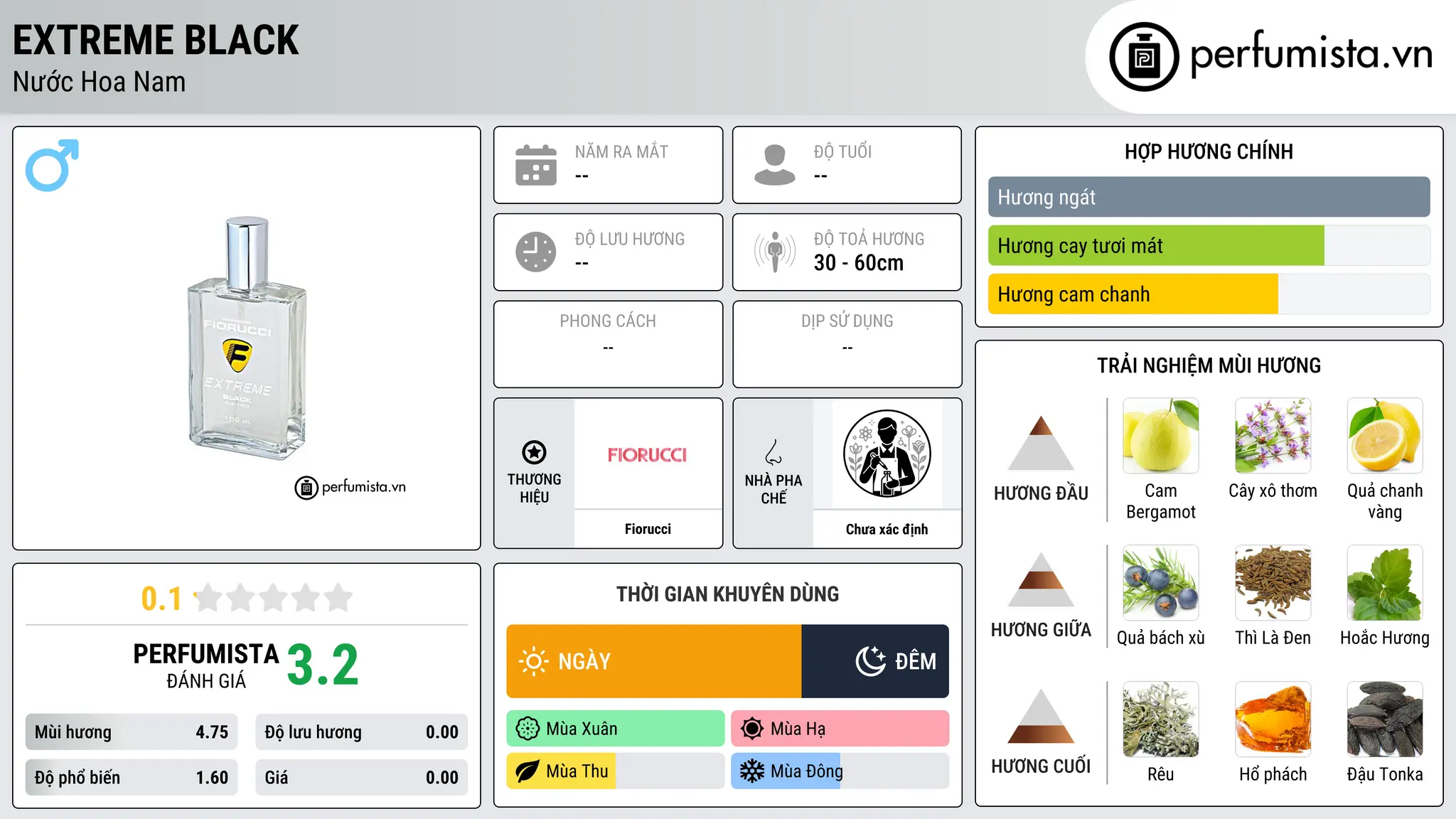
Task: Click the sun icon in Ngày bar
Action: [x=534, y=661]
